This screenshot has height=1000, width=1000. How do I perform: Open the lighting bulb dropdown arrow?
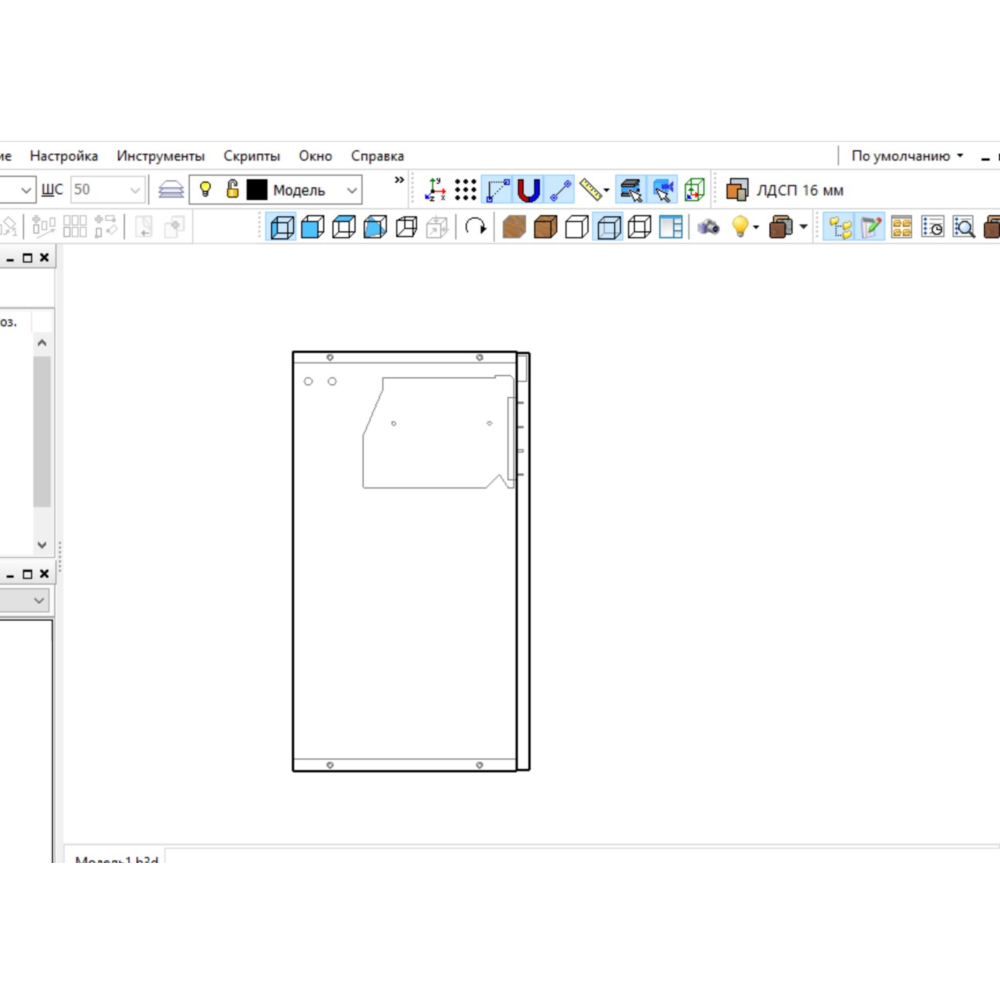click(756, 228)
